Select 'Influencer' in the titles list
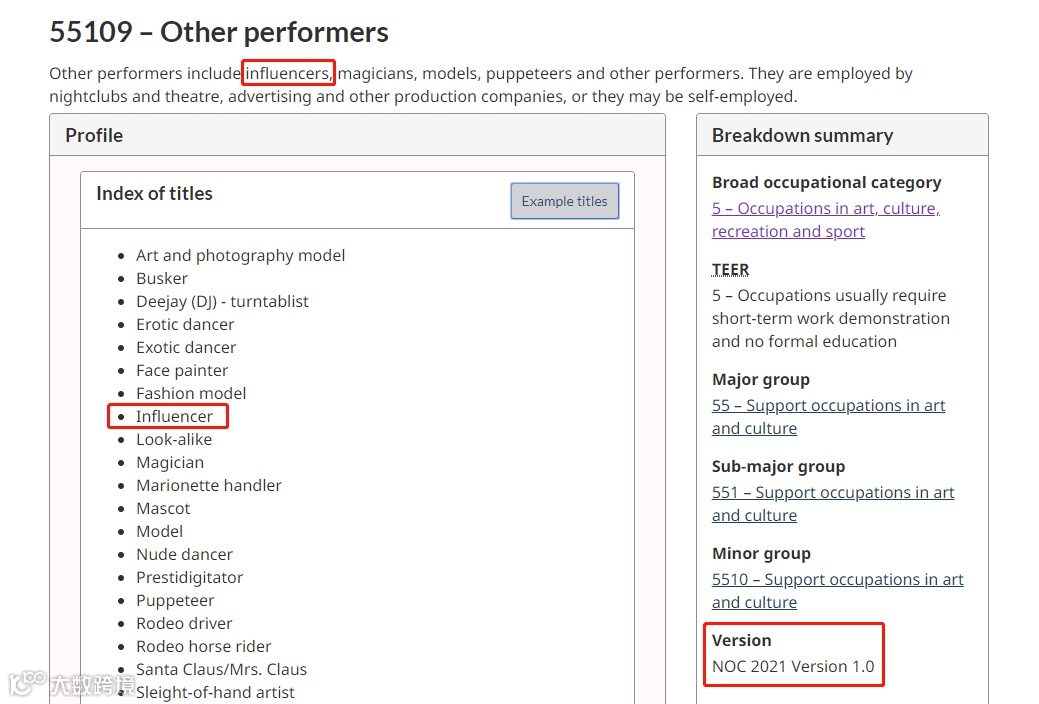 174,417
